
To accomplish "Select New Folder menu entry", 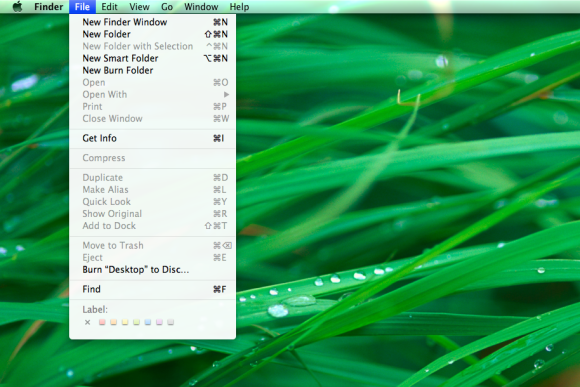I will click(x=152, y=34).
